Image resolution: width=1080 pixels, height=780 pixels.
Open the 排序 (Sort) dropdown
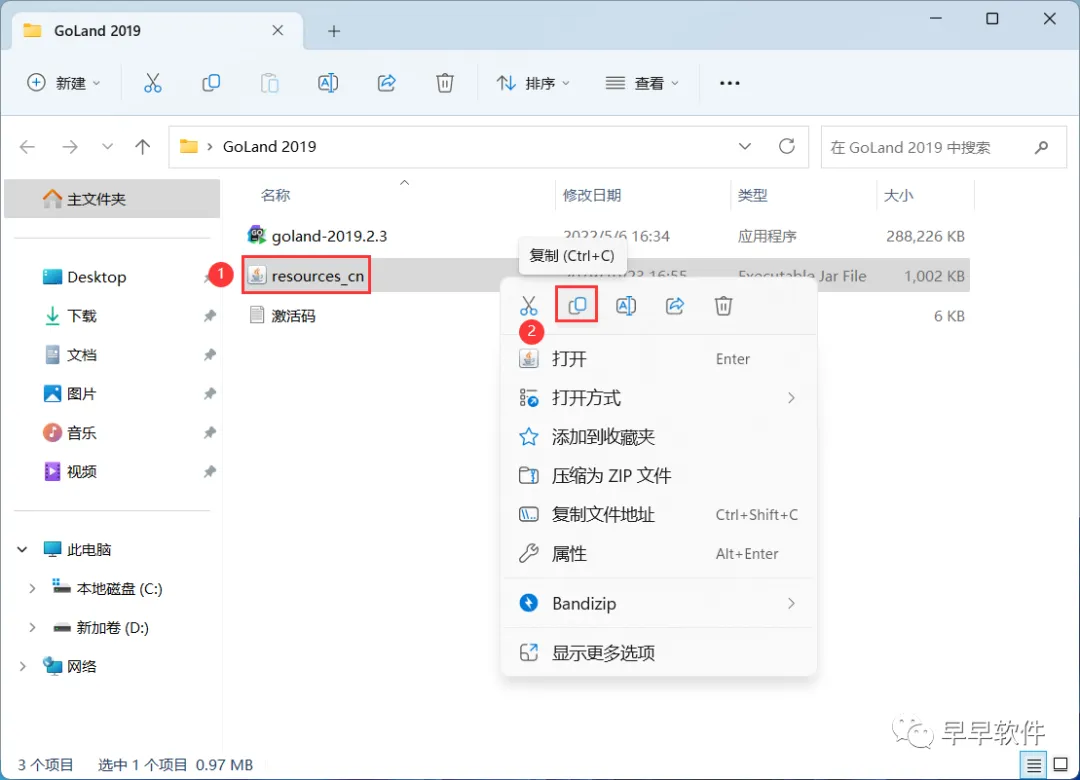click(x=533, y=83)
